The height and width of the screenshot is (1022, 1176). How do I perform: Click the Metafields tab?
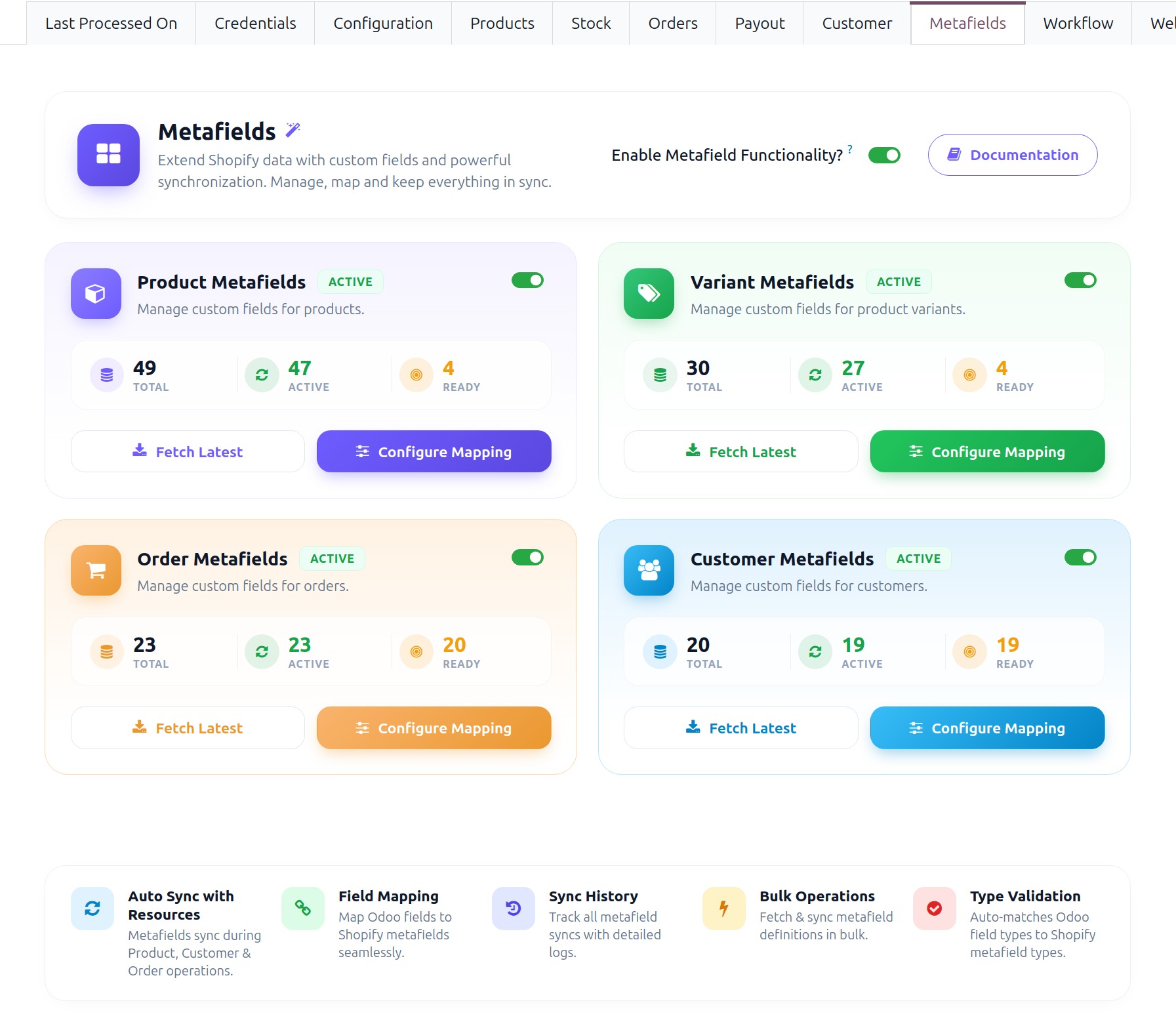[967, 23]
